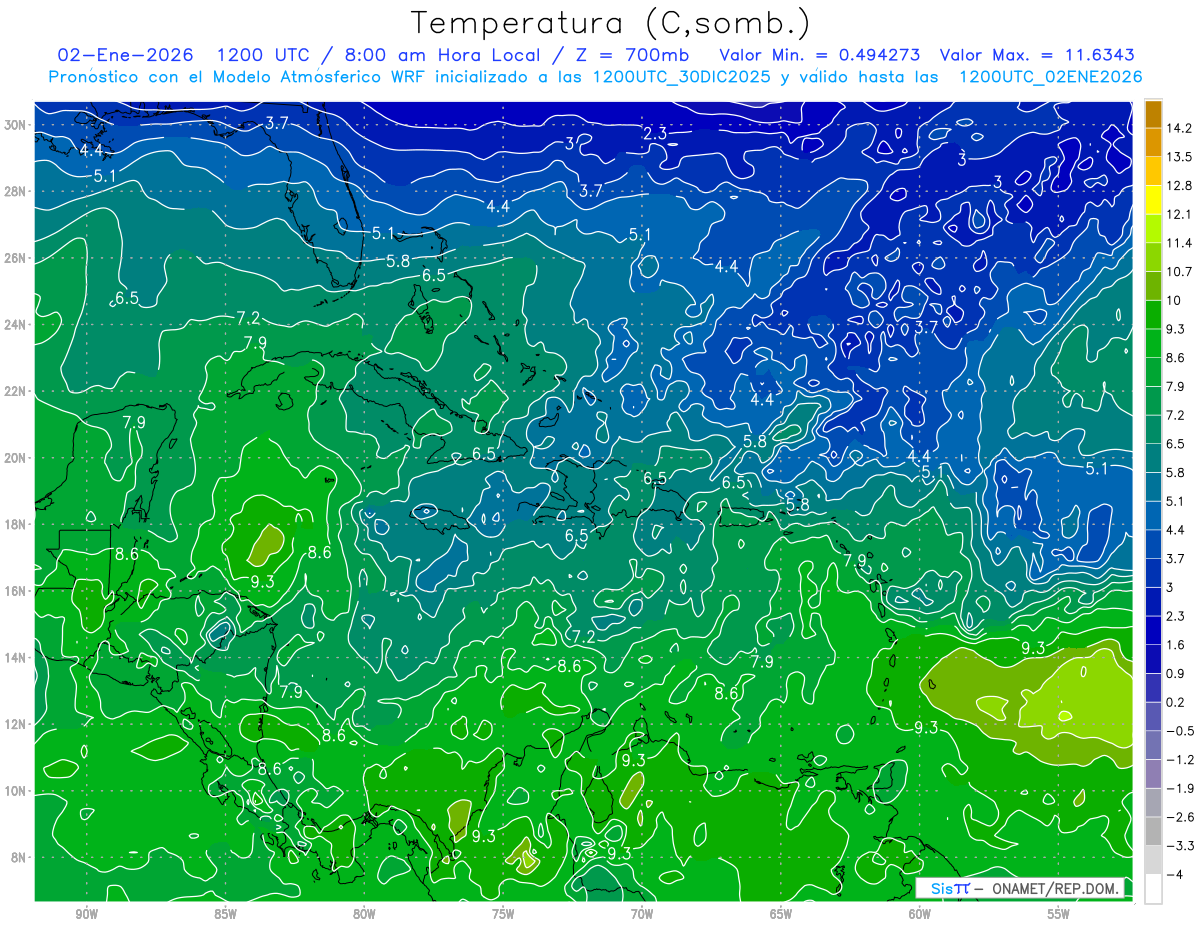
Task: Pick the legend swatch between 13.5 and 14.2
Action: pos(1153,143)
